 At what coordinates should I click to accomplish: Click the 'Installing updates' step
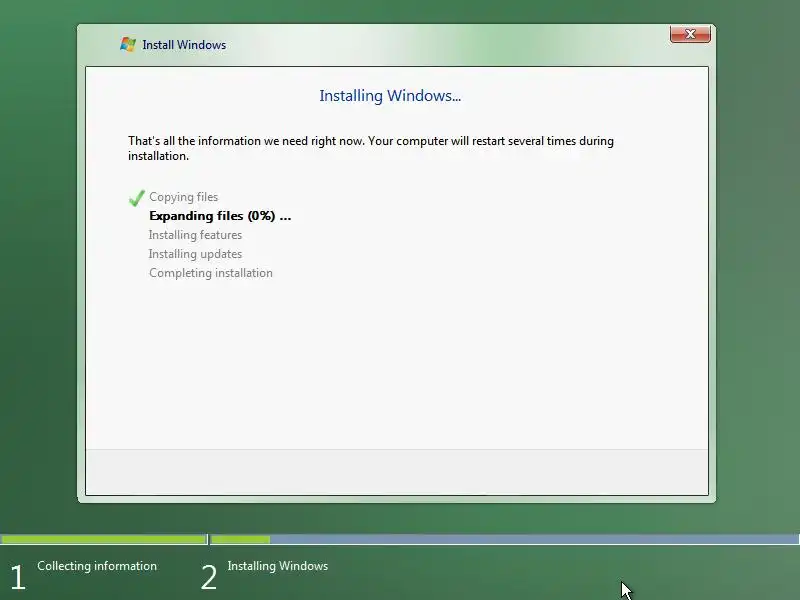pos(195,254)
